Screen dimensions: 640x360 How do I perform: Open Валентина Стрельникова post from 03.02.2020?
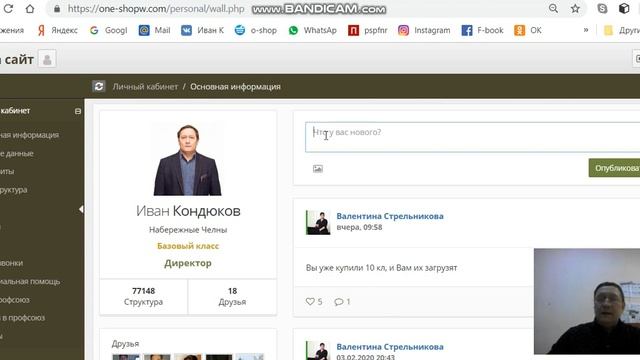[x=390, y=347]
